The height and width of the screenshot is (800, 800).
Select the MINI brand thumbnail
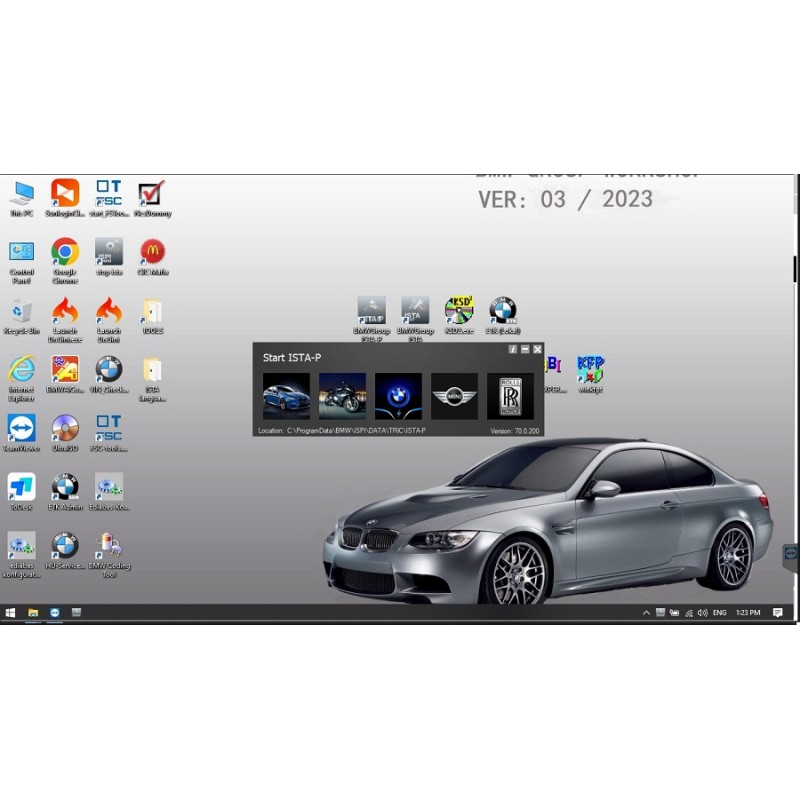coord(455,393)
